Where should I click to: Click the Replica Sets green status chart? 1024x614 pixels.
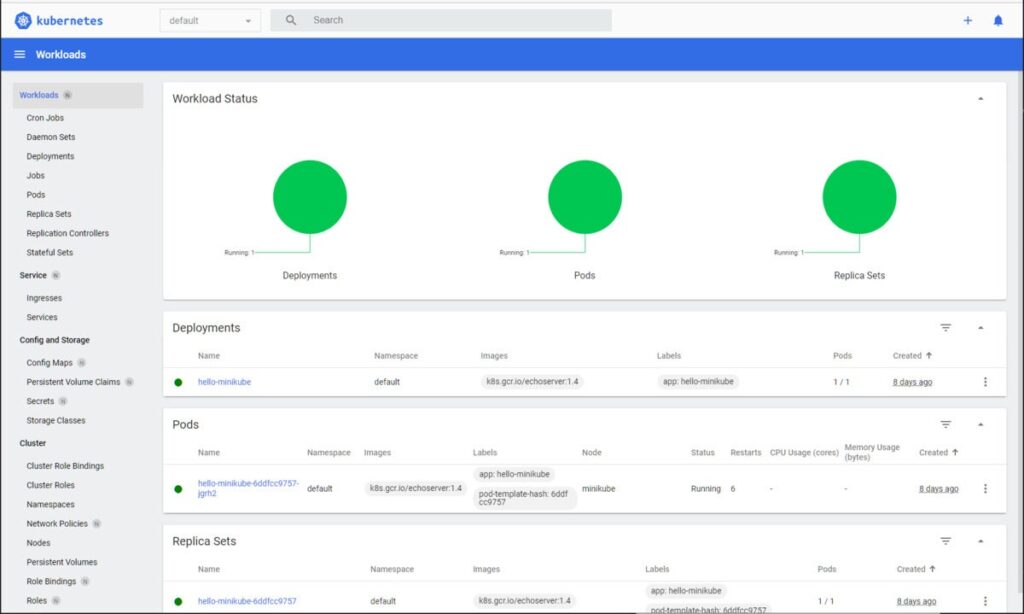coord(859,197)
